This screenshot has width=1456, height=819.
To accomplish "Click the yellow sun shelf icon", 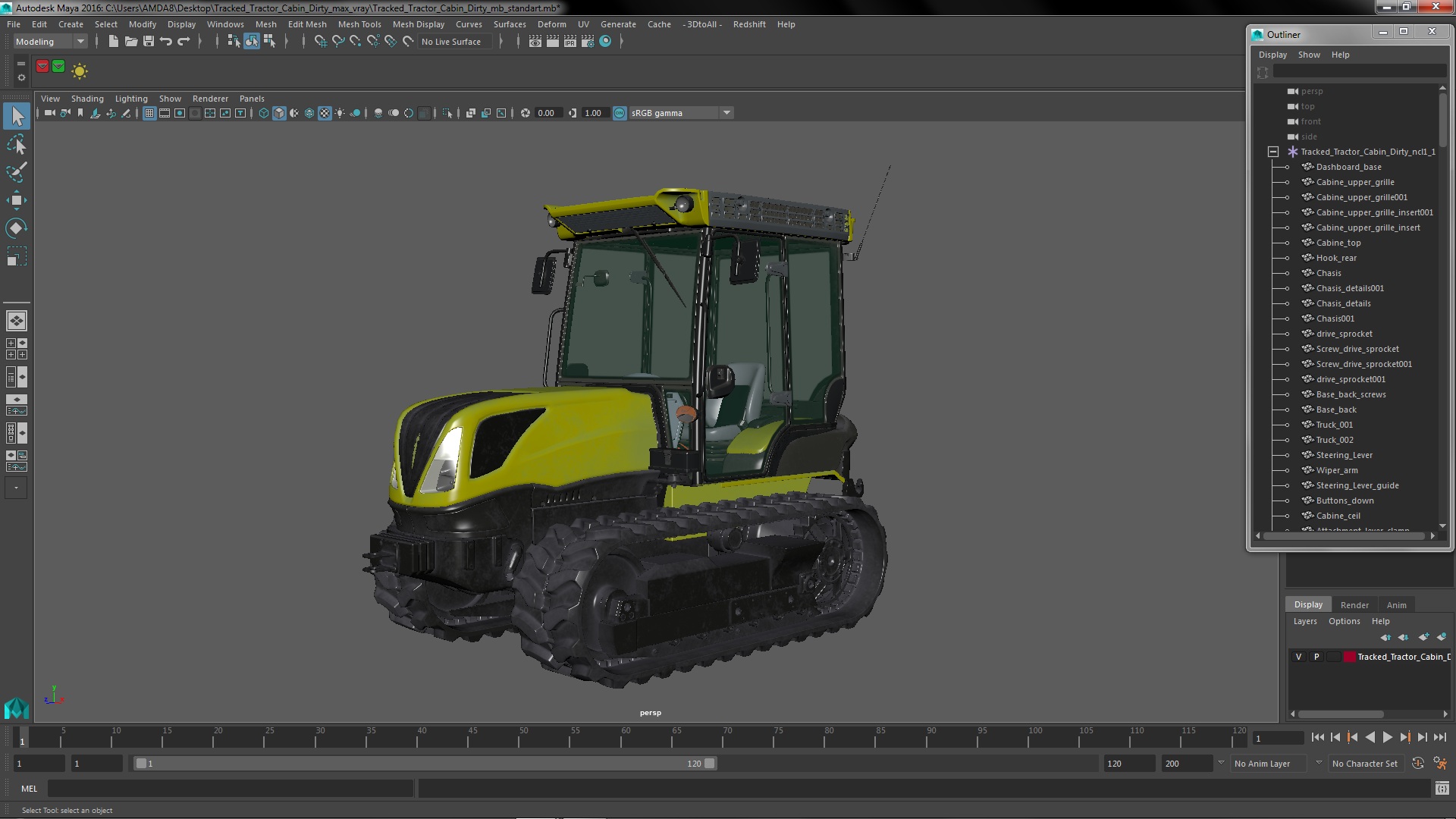I will click(x=80, y=71).
